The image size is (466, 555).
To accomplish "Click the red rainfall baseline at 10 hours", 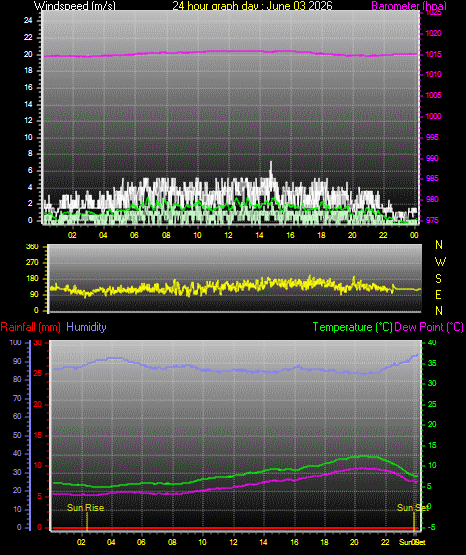I will [x=202, y=528].
